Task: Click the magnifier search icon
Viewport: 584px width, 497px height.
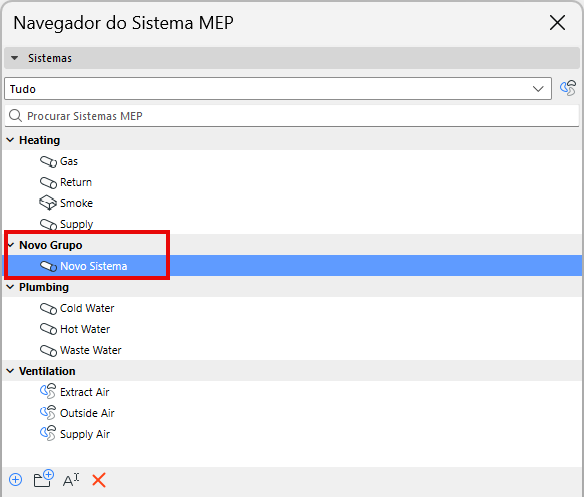Action: 15,115
